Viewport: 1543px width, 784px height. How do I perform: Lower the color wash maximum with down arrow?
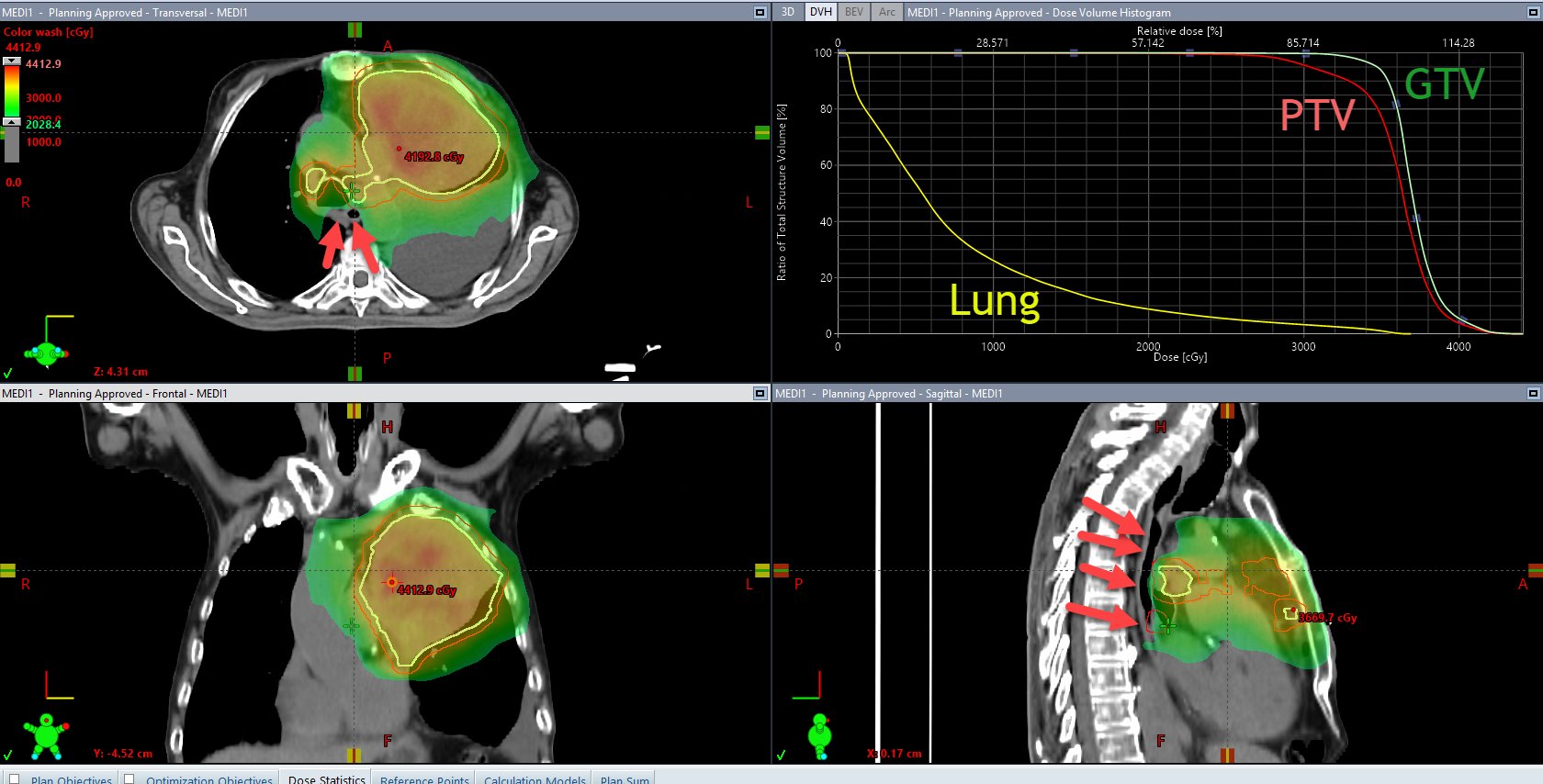point(11,62)
